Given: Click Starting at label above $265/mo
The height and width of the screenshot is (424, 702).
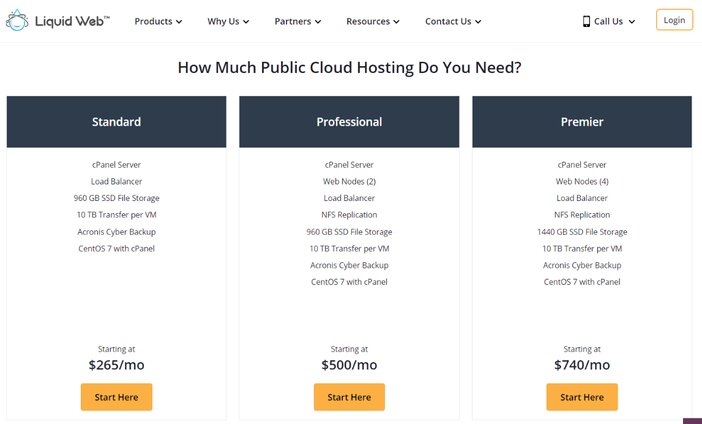Looking at the screenshot, I should [x=116, y=349].
